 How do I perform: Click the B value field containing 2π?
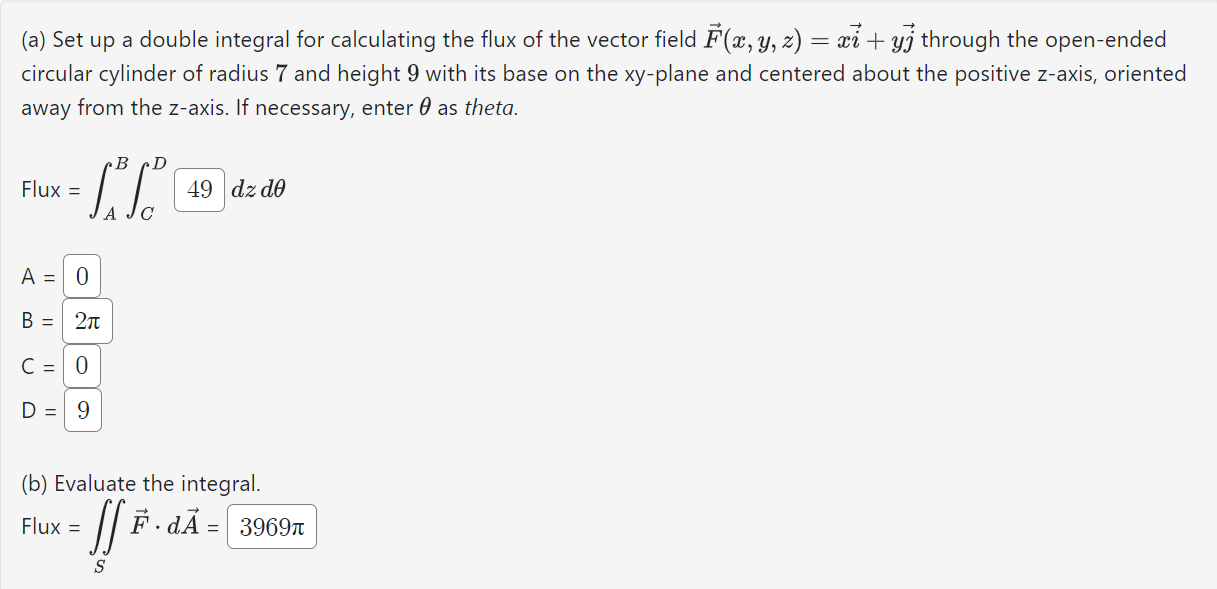click(x=88, y=321)
